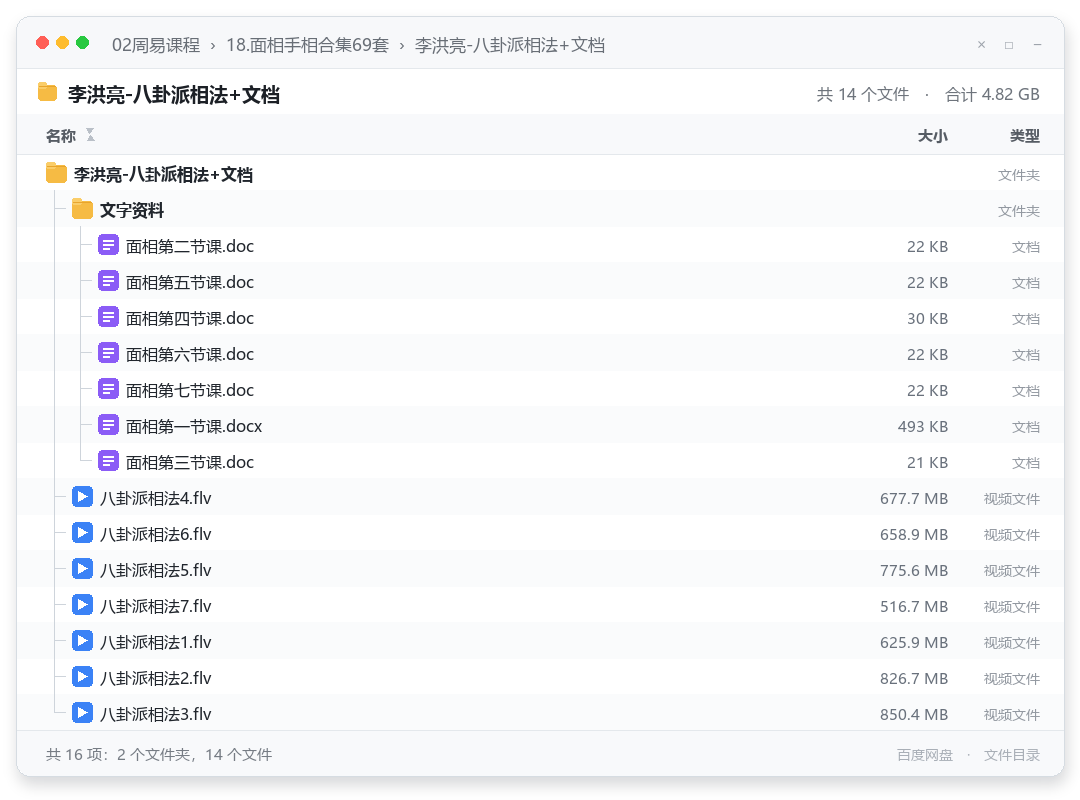1080x800 pixels.
Task: Click the 30 KB size value
Action: 928,318
